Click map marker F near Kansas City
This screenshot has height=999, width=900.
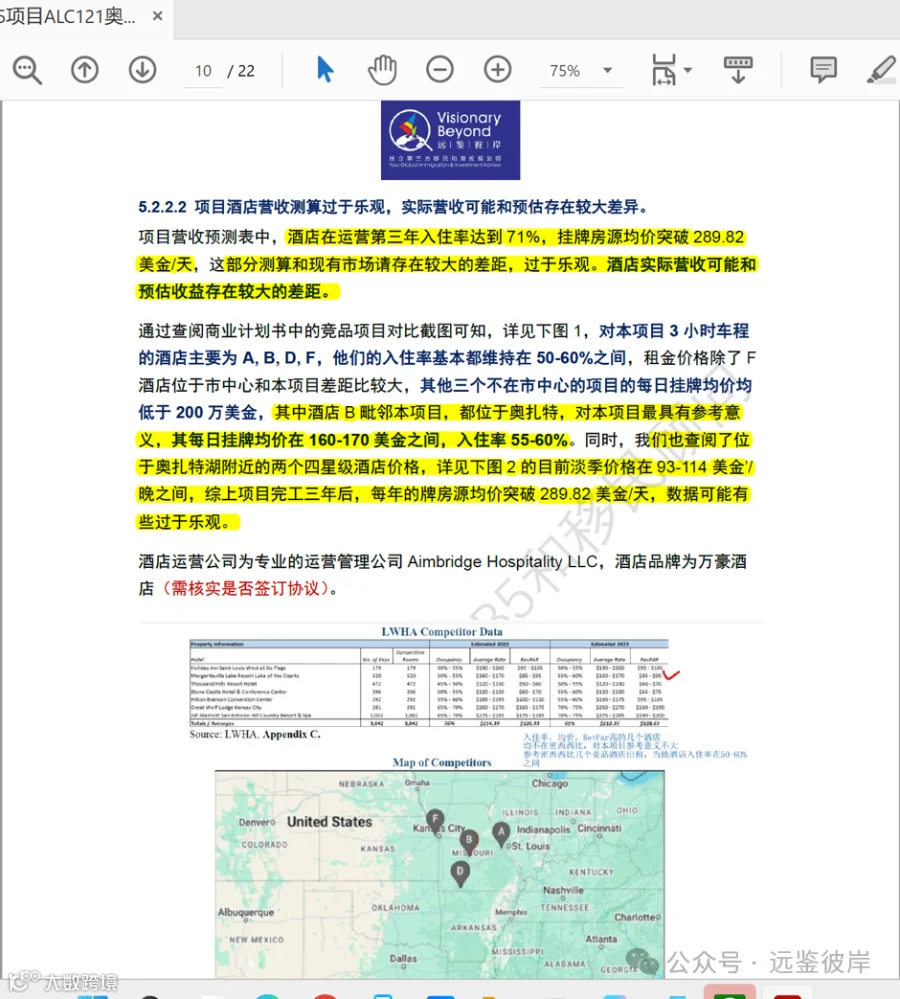click(x=435, y=821)
